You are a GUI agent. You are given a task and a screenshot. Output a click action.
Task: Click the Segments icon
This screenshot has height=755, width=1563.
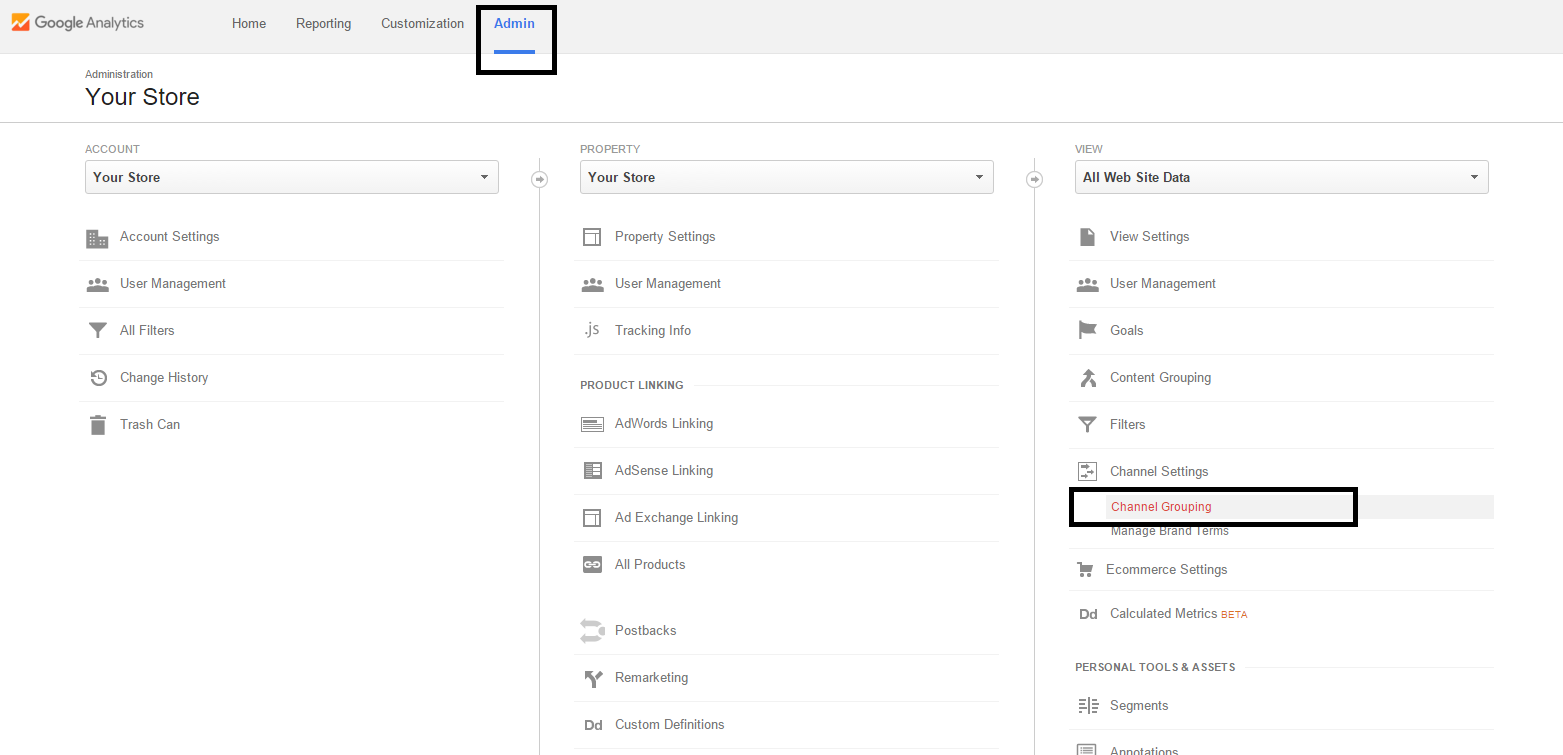pos(1088,706)
